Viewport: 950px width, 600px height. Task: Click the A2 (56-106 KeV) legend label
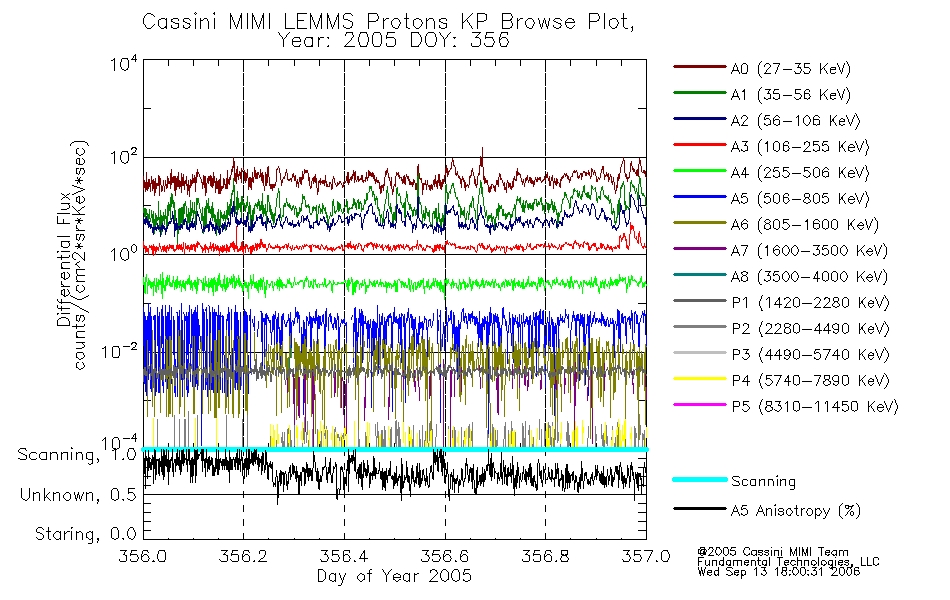[x=796, y=121]
